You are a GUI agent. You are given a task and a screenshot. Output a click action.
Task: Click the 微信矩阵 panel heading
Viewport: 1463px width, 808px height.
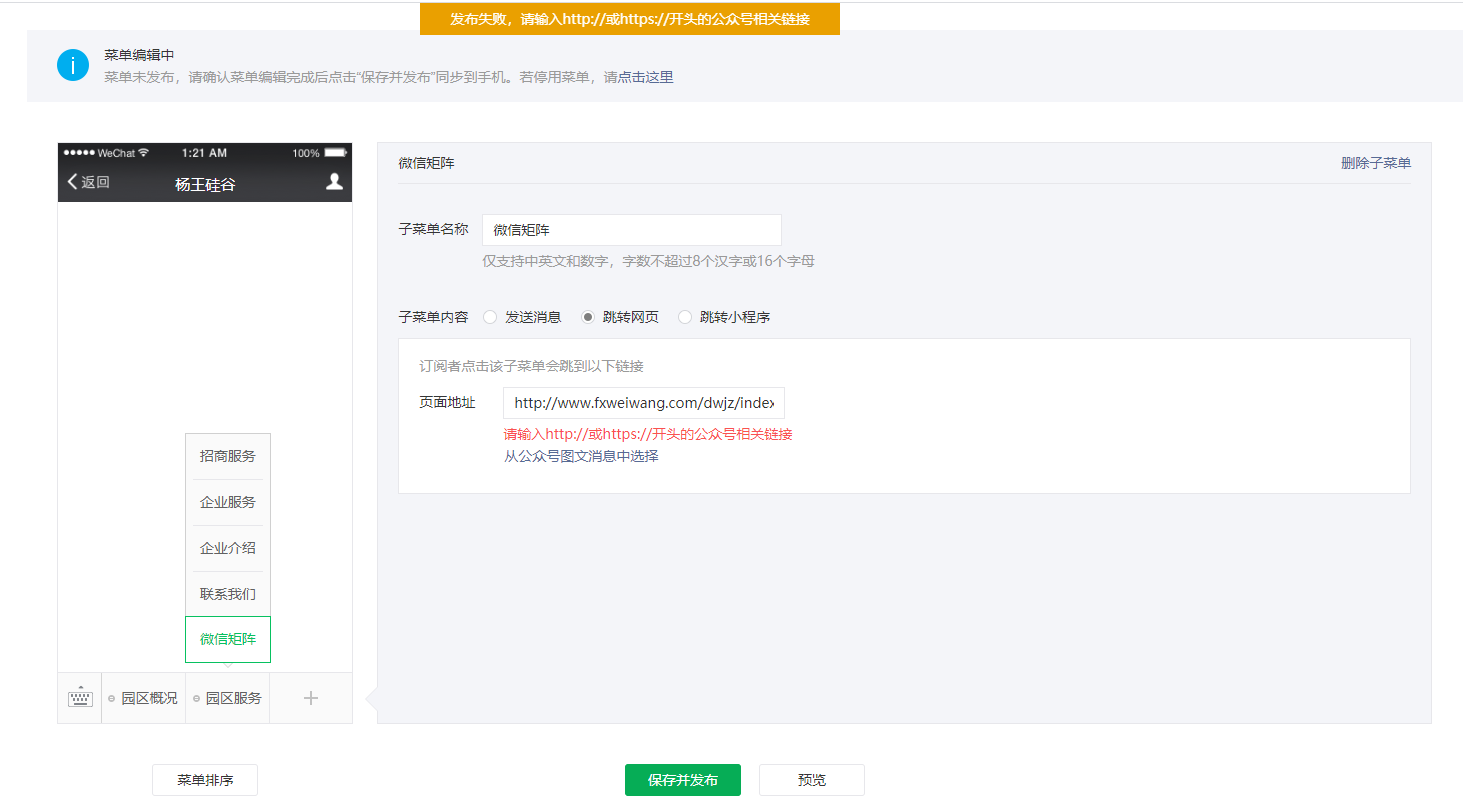(426, 163)
